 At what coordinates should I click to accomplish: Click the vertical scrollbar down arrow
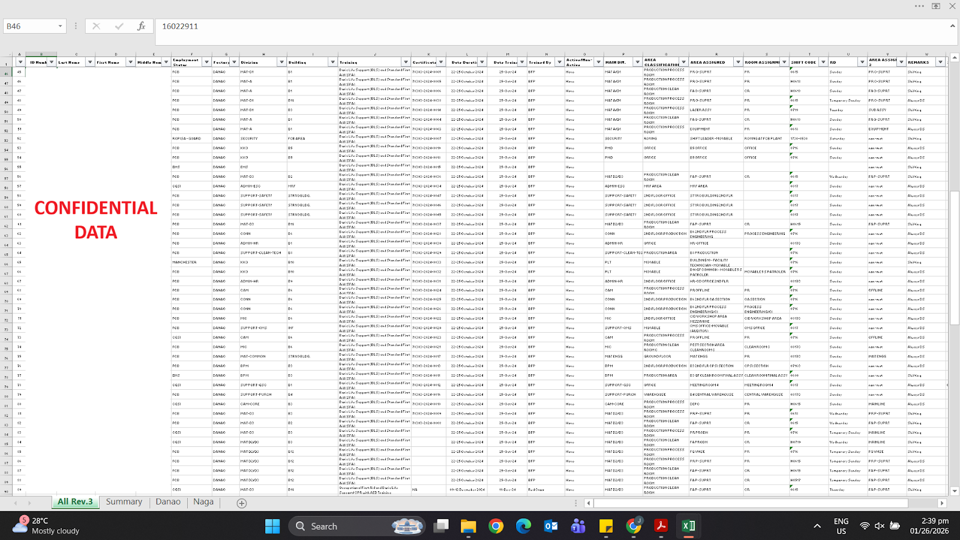pyautogui.click(x=954, y=491)
